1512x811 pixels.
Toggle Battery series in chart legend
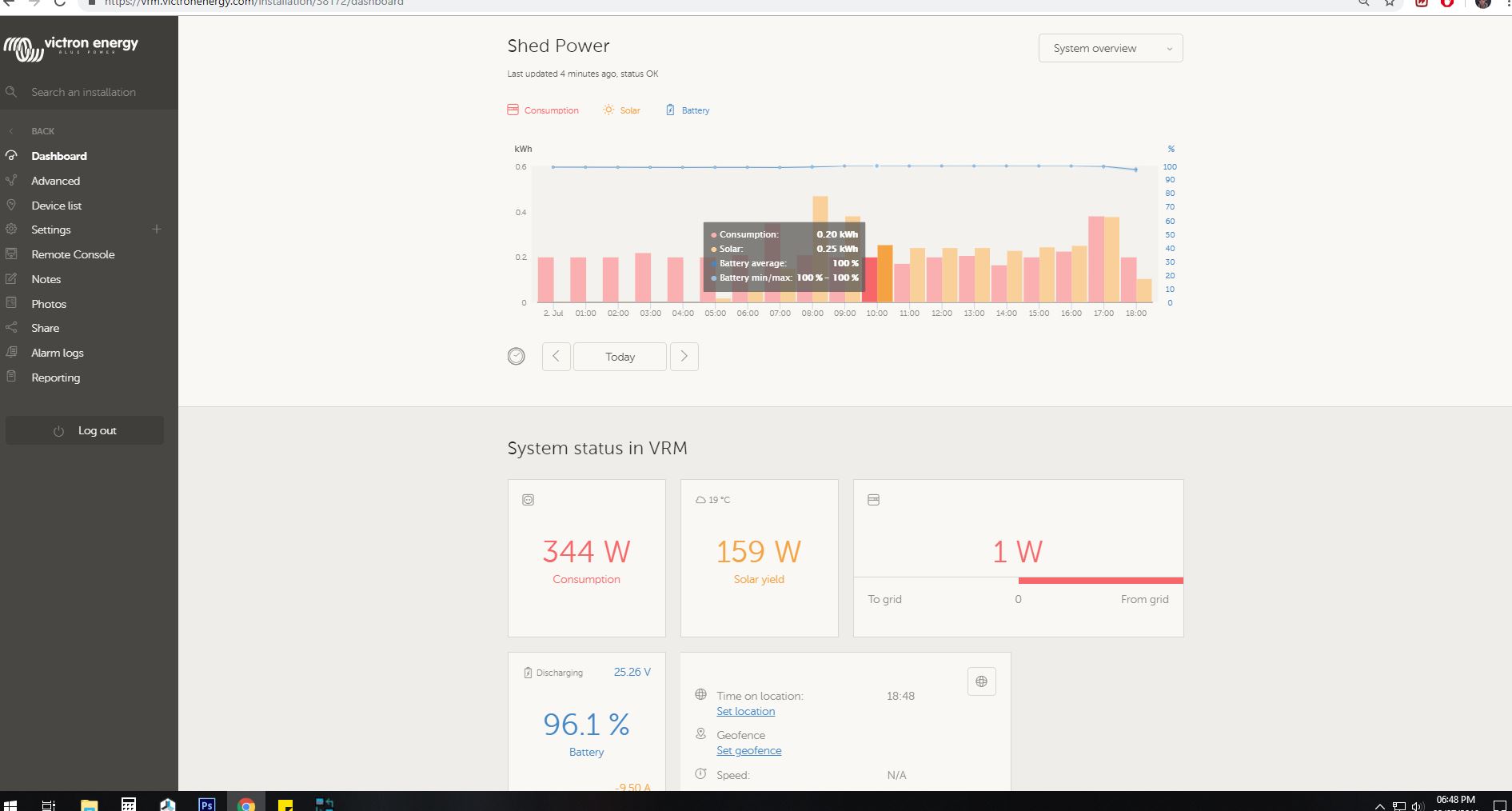click(x=688, y=110)
